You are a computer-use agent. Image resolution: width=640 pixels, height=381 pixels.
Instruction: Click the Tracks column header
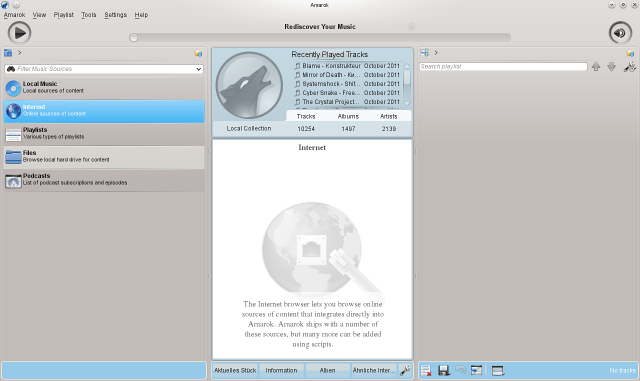pos(306,116)
